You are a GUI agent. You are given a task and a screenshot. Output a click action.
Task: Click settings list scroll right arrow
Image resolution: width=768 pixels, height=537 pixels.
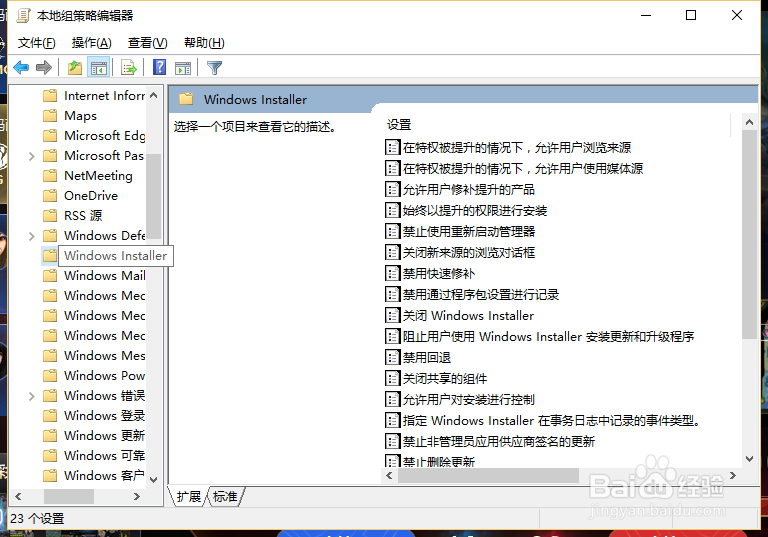(x=733, y=475)
